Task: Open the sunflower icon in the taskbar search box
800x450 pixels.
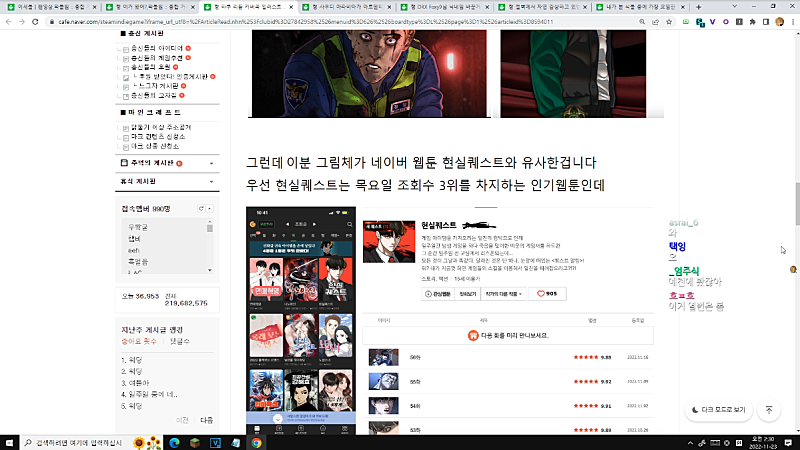Action: pos(146,443)
